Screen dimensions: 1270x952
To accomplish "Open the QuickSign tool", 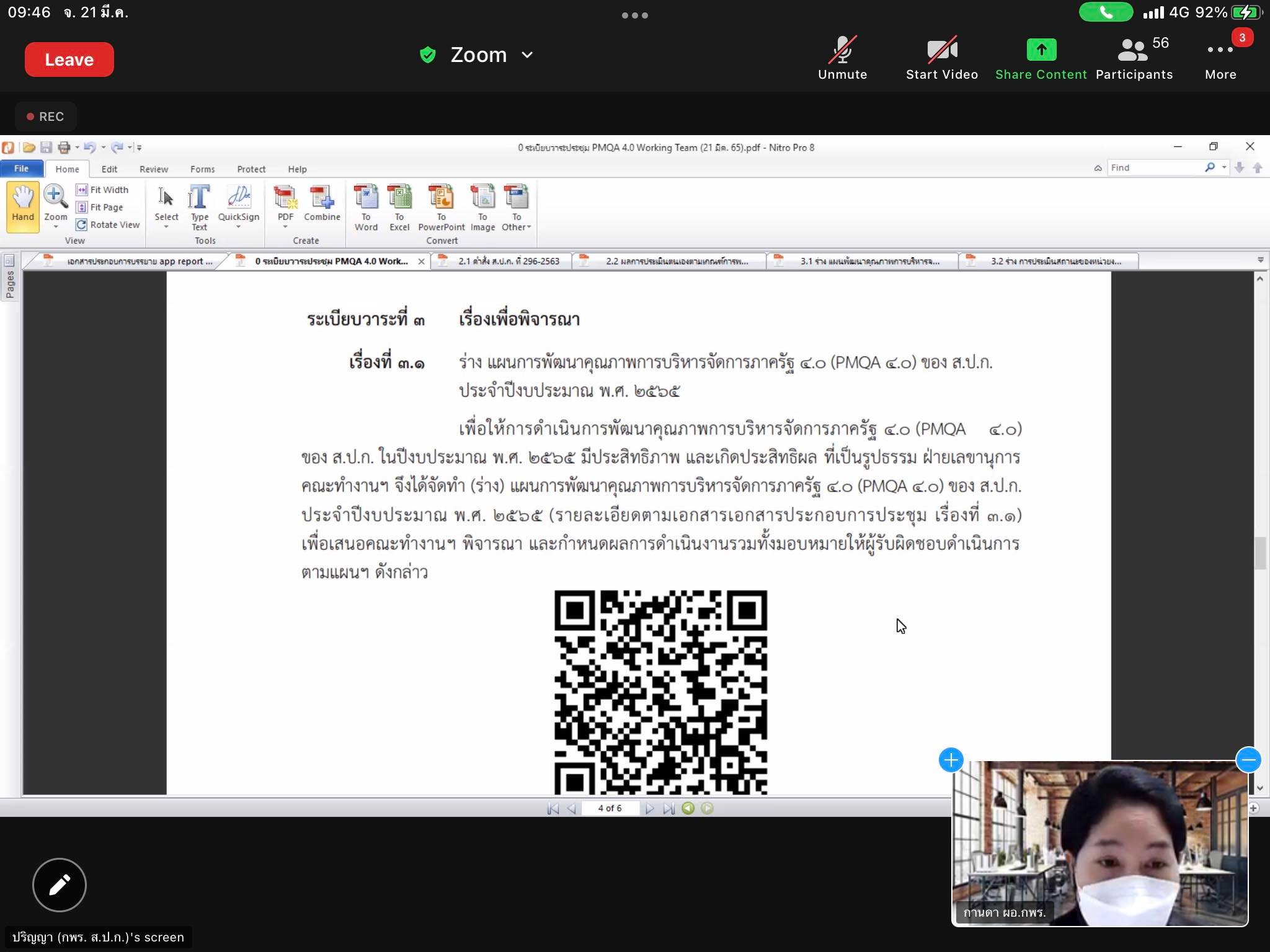I will pyautogui.click(x=239, y=203).
